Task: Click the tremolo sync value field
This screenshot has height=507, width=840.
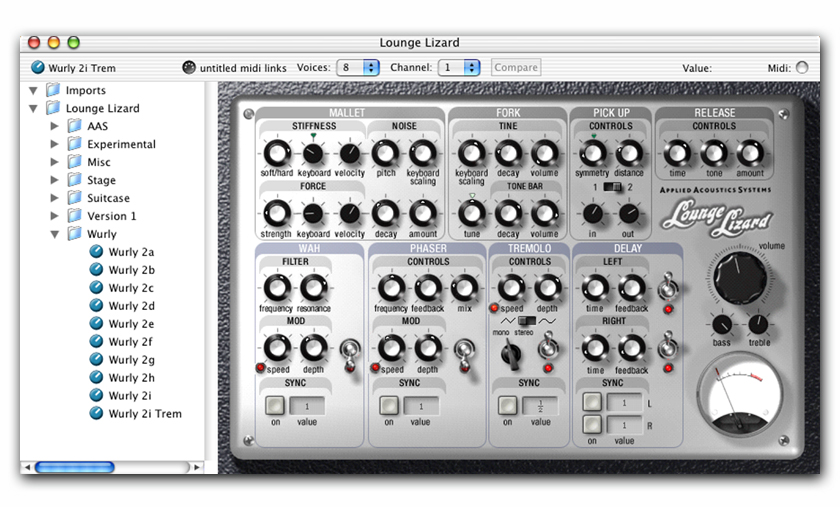Action: (540, 406)
